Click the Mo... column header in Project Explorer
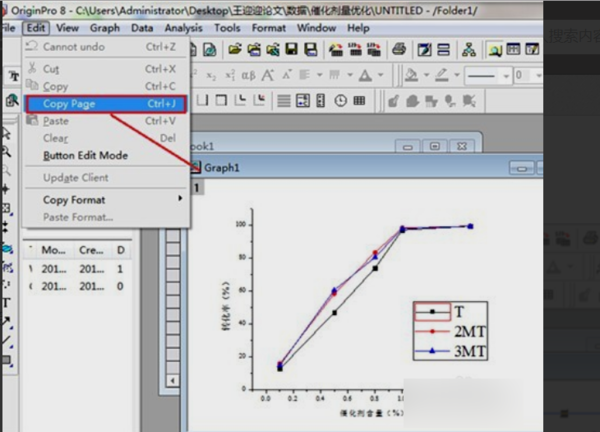Screen dimensions: 600x432 pyautogui.click(x=53, y=250)
